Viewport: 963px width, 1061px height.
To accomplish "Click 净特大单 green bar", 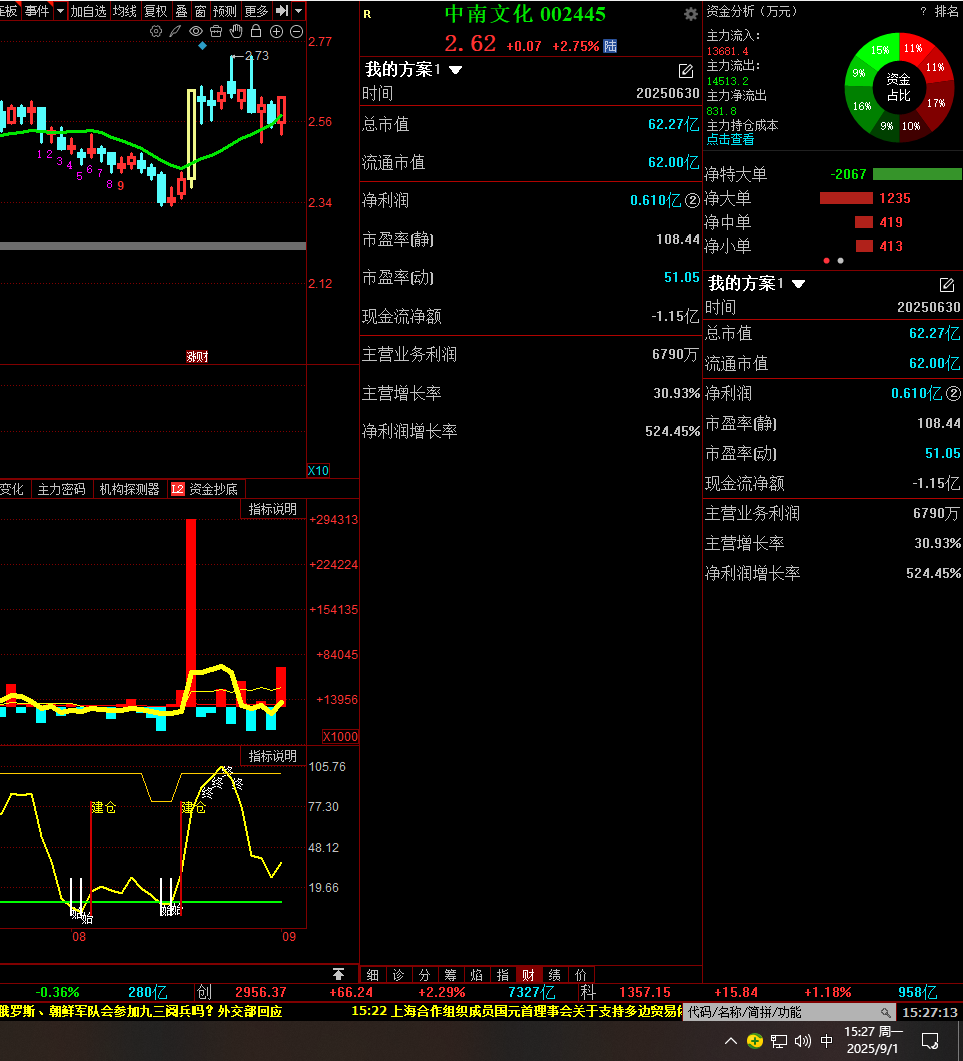I will pyautogui.click(x=917, y=174).
